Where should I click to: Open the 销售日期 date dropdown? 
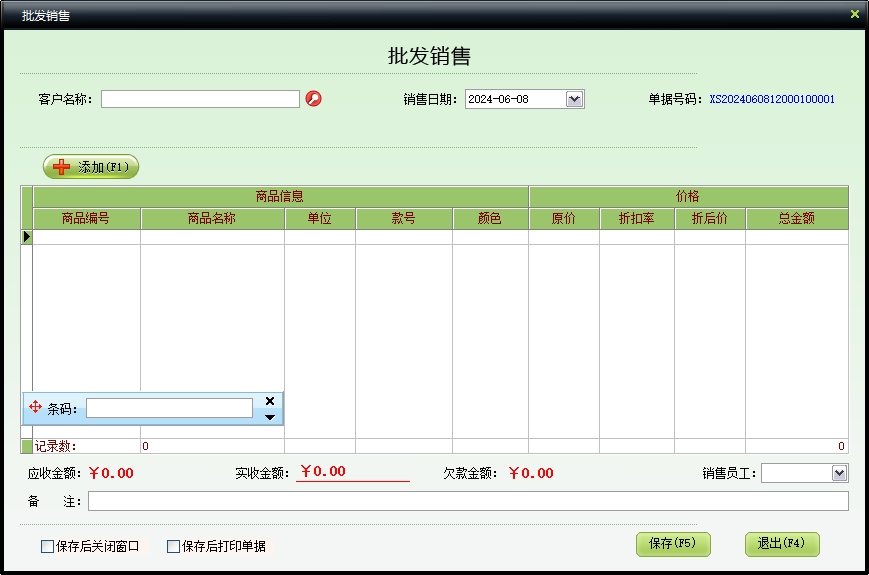(574, 99)
